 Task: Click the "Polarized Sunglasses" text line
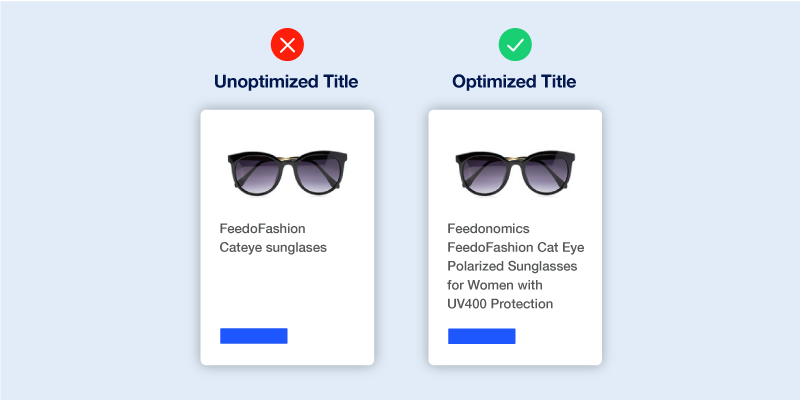[x=512, y=266]
